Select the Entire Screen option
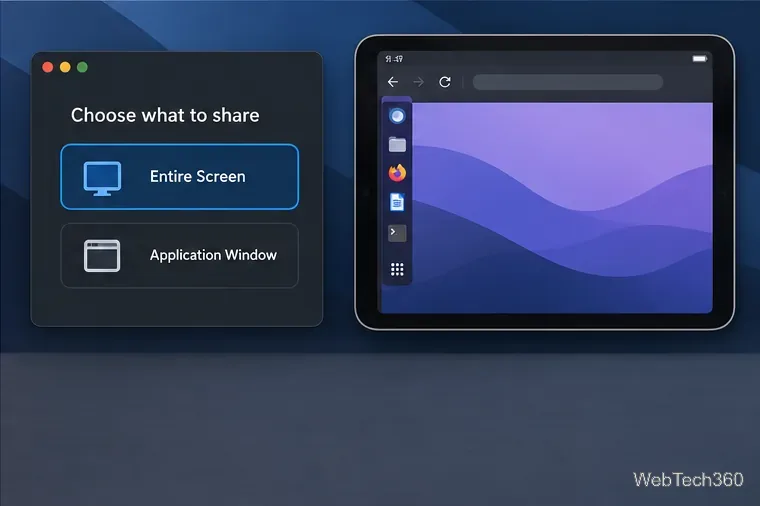This screenshot has width=760, height=506. [x=179, y=176]
